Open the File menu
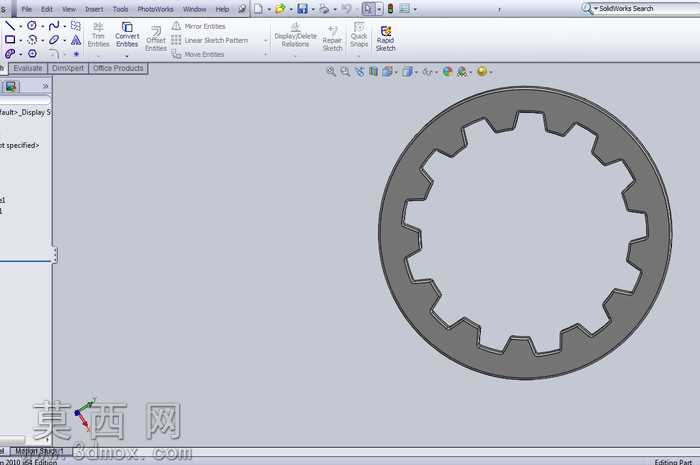The width and height of the screenshot is (700, 465). [26, 9]
